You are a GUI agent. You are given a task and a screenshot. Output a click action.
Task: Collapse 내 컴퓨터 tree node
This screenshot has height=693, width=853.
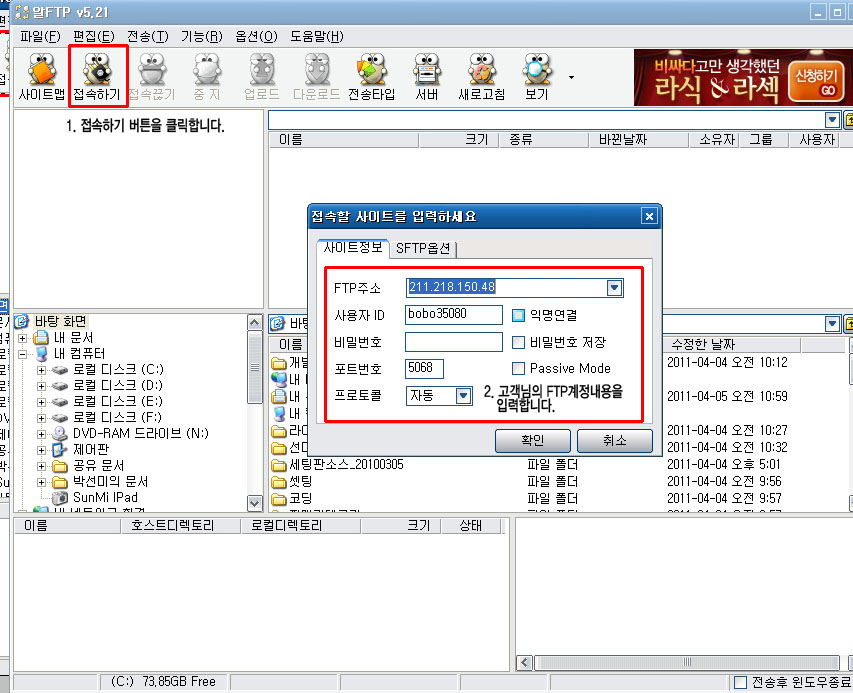[x=22, y=354]
